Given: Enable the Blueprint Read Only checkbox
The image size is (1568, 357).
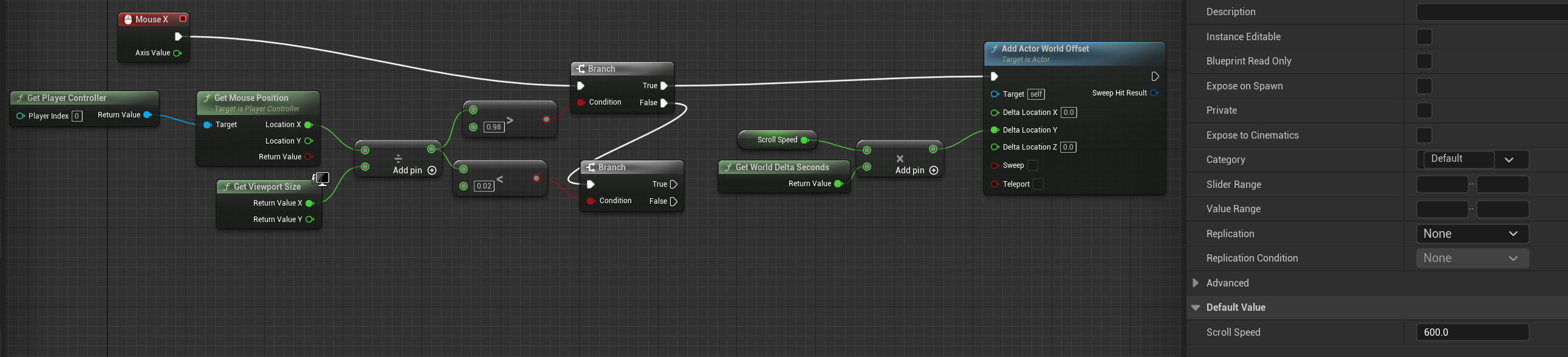Looking at the screenshot, I should 1425,61.
